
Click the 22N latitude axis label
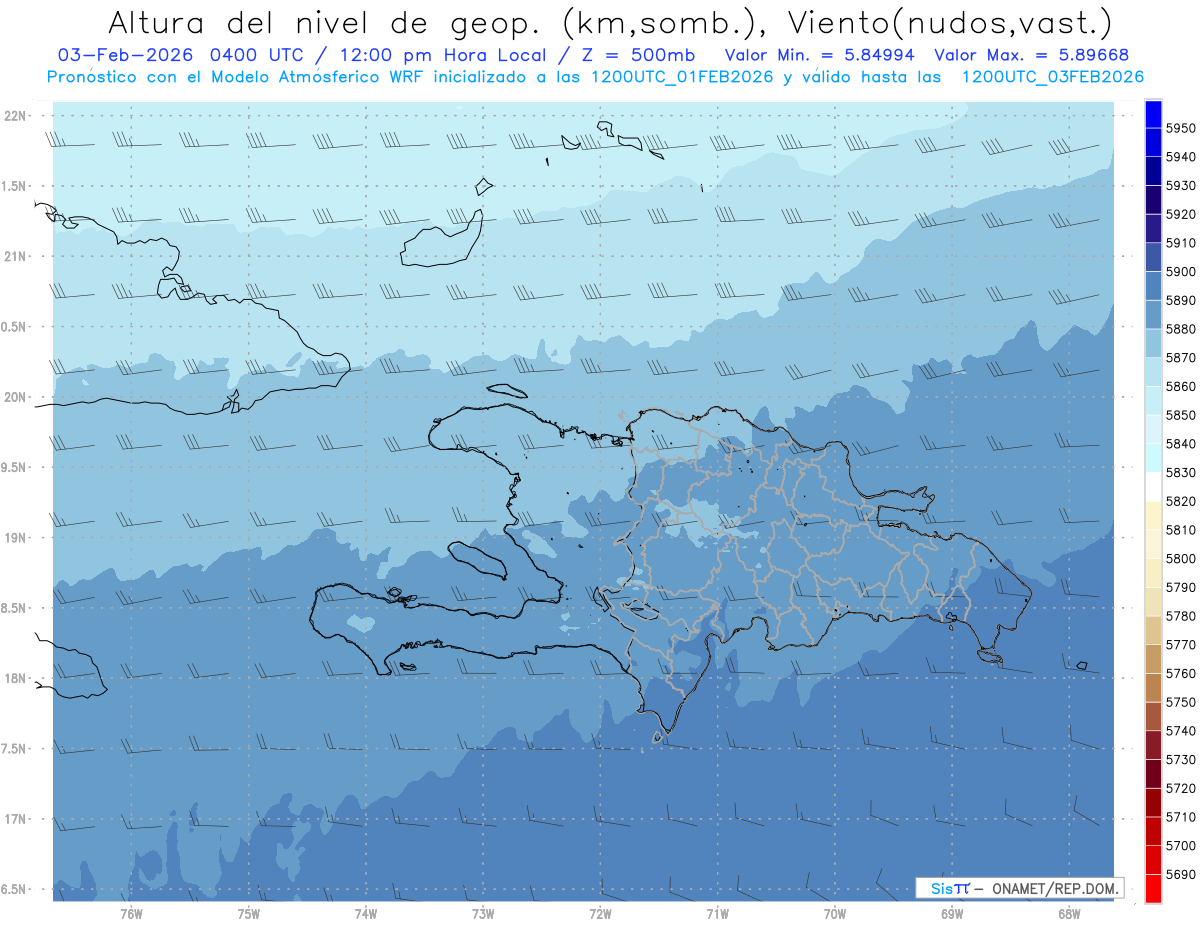16,115
